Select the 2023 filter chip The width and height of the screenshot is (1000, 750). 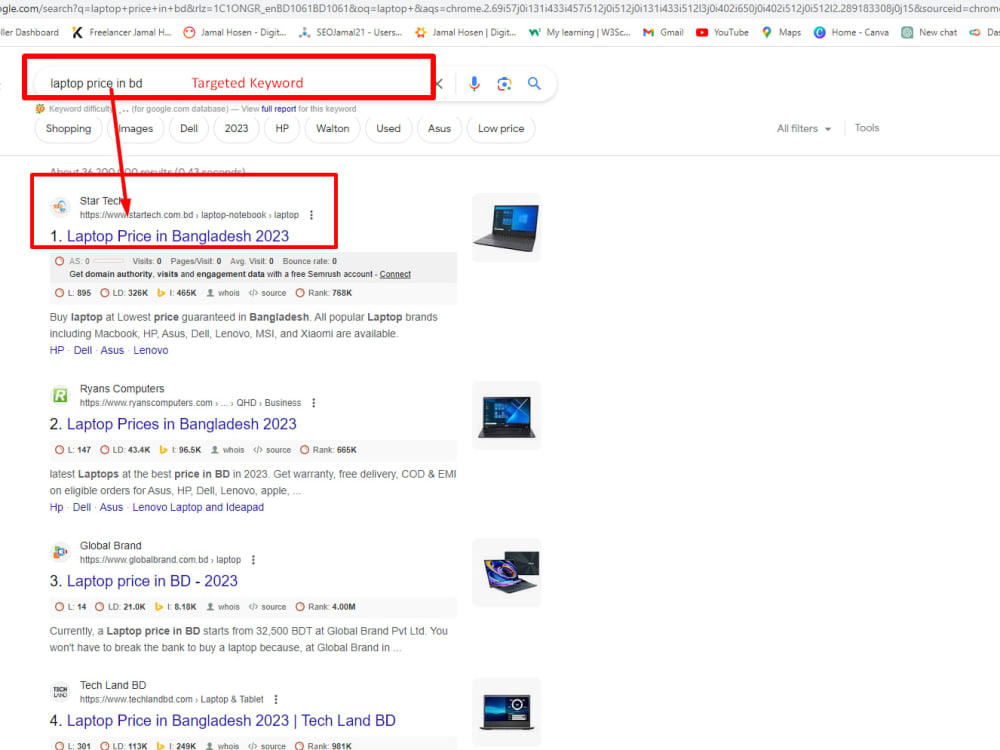(236, 129)
